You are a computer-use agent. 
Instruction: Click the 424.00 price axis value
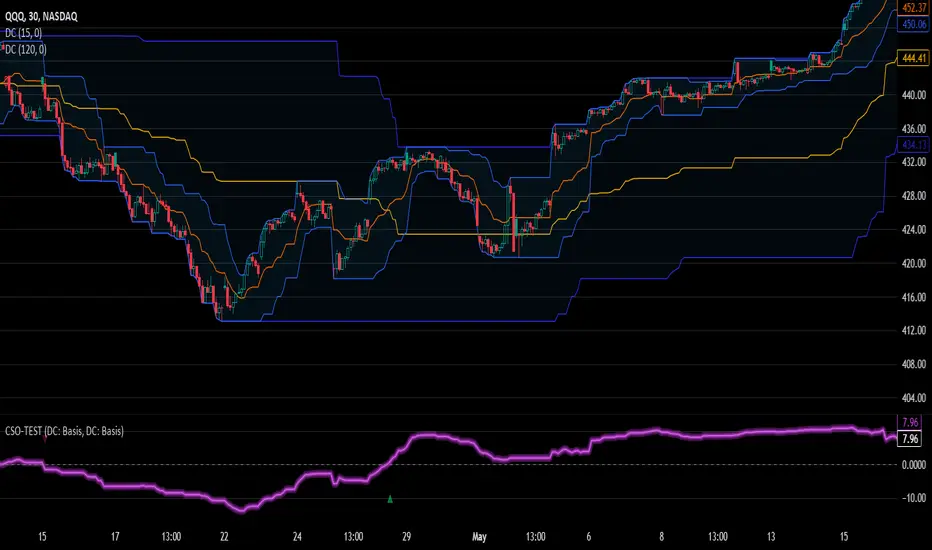(x=914, y=230)
